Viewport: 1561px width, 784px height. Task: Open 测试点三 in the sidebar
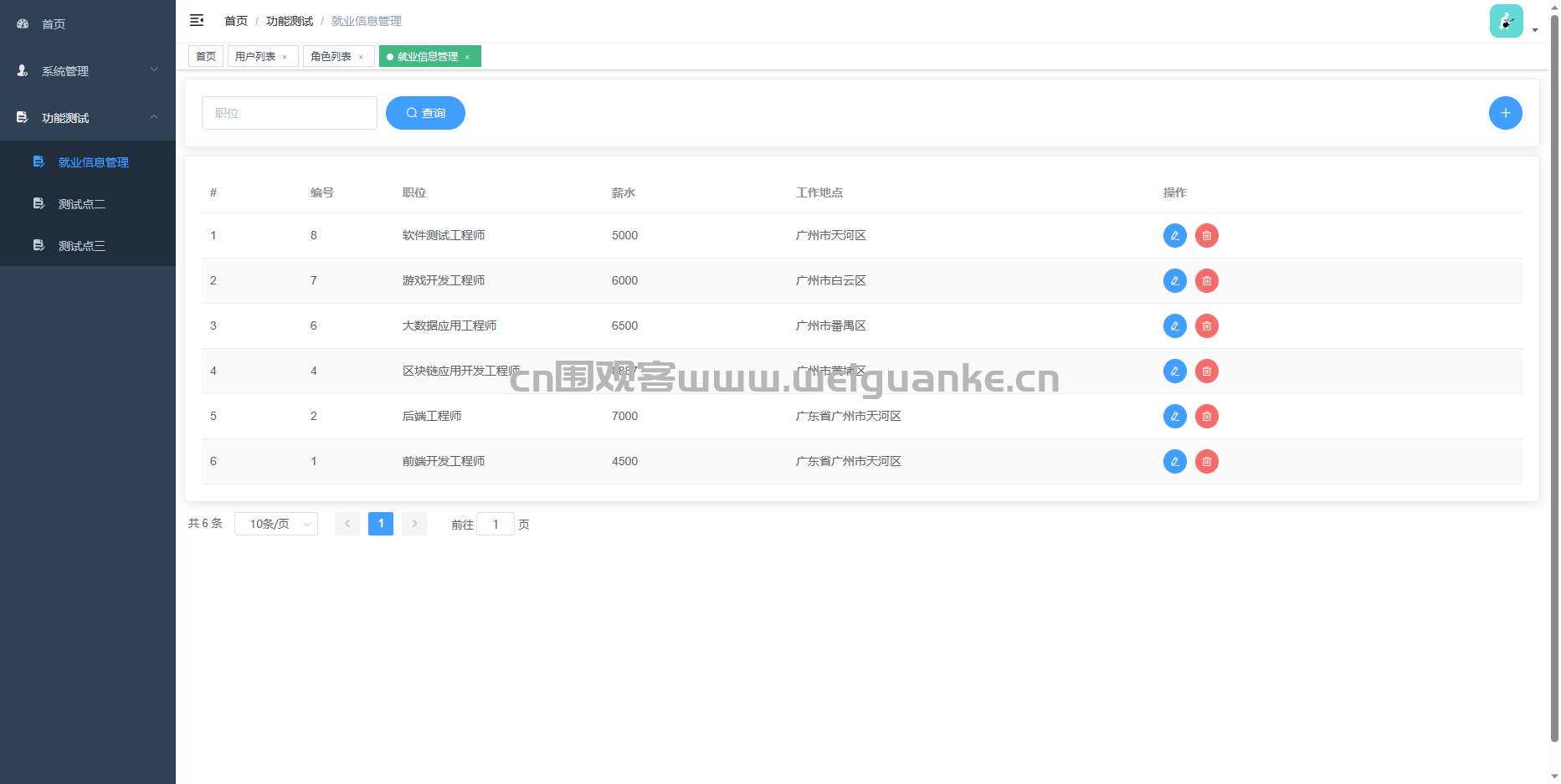click(x=88, y=246)
